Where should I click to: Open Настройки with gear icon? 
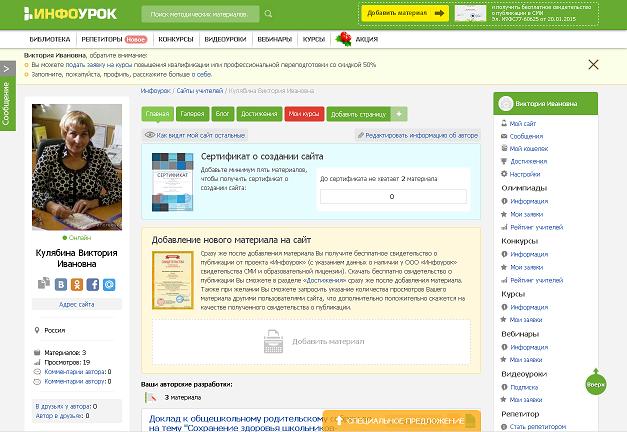(525, 174)
